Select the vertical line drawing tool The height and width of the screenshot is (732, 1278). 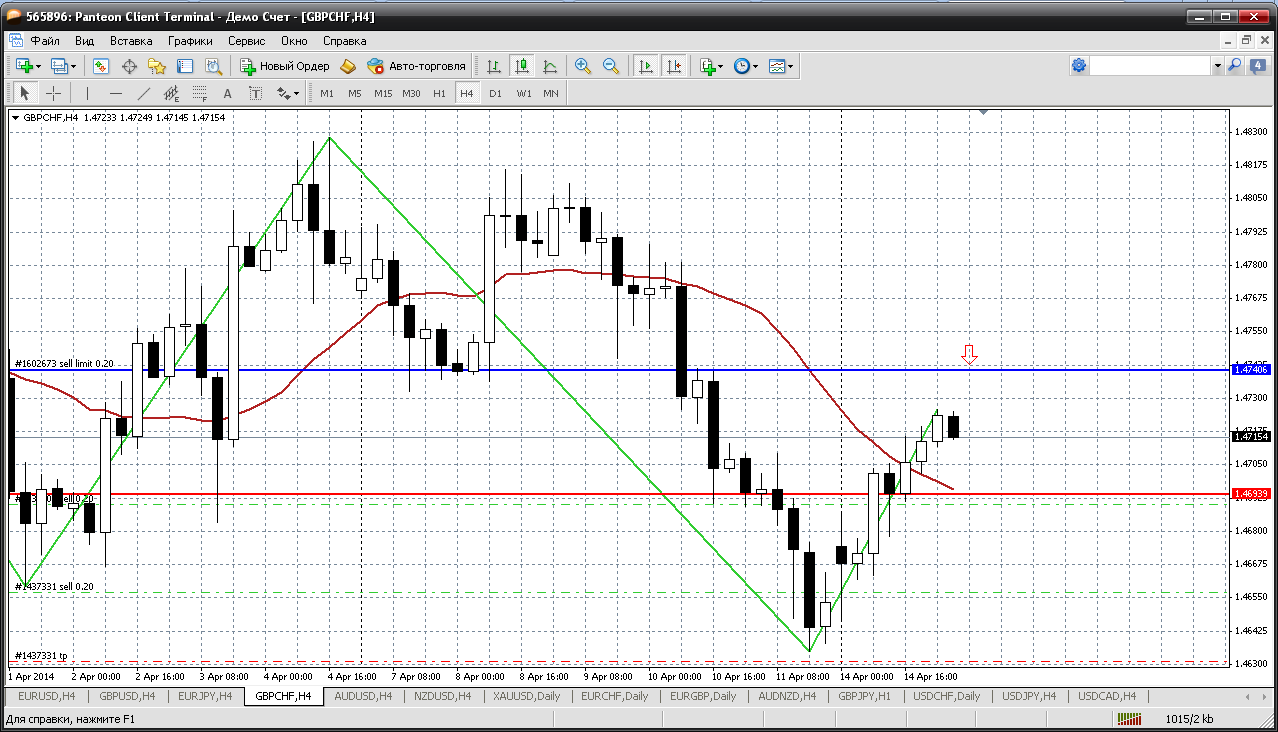[x=88, y=93]
